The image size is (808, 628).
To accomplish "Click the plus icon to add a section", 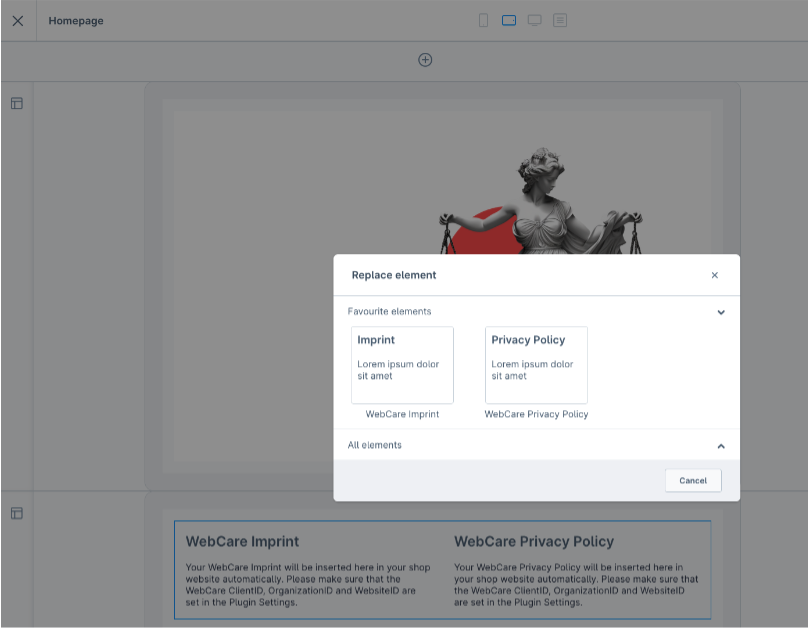I will click(425, 59).
